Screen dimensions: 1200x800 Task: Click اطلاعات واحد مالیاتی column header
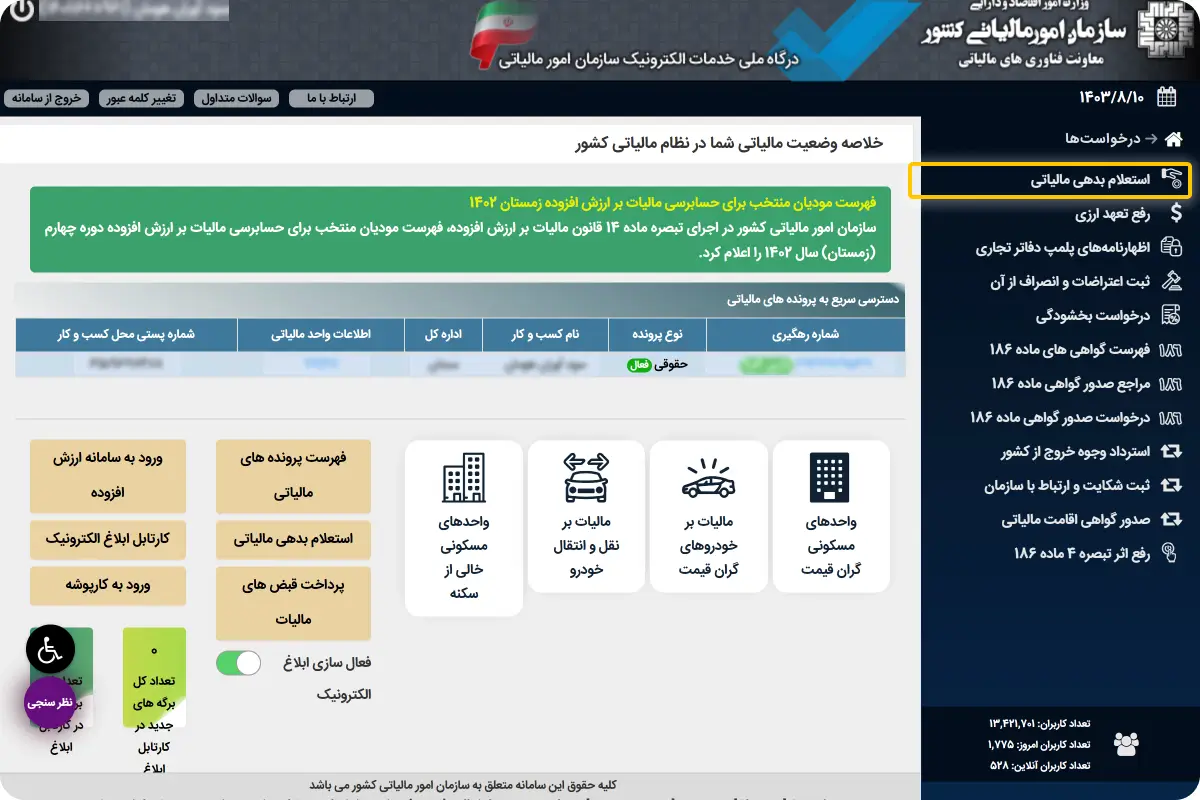321,335
